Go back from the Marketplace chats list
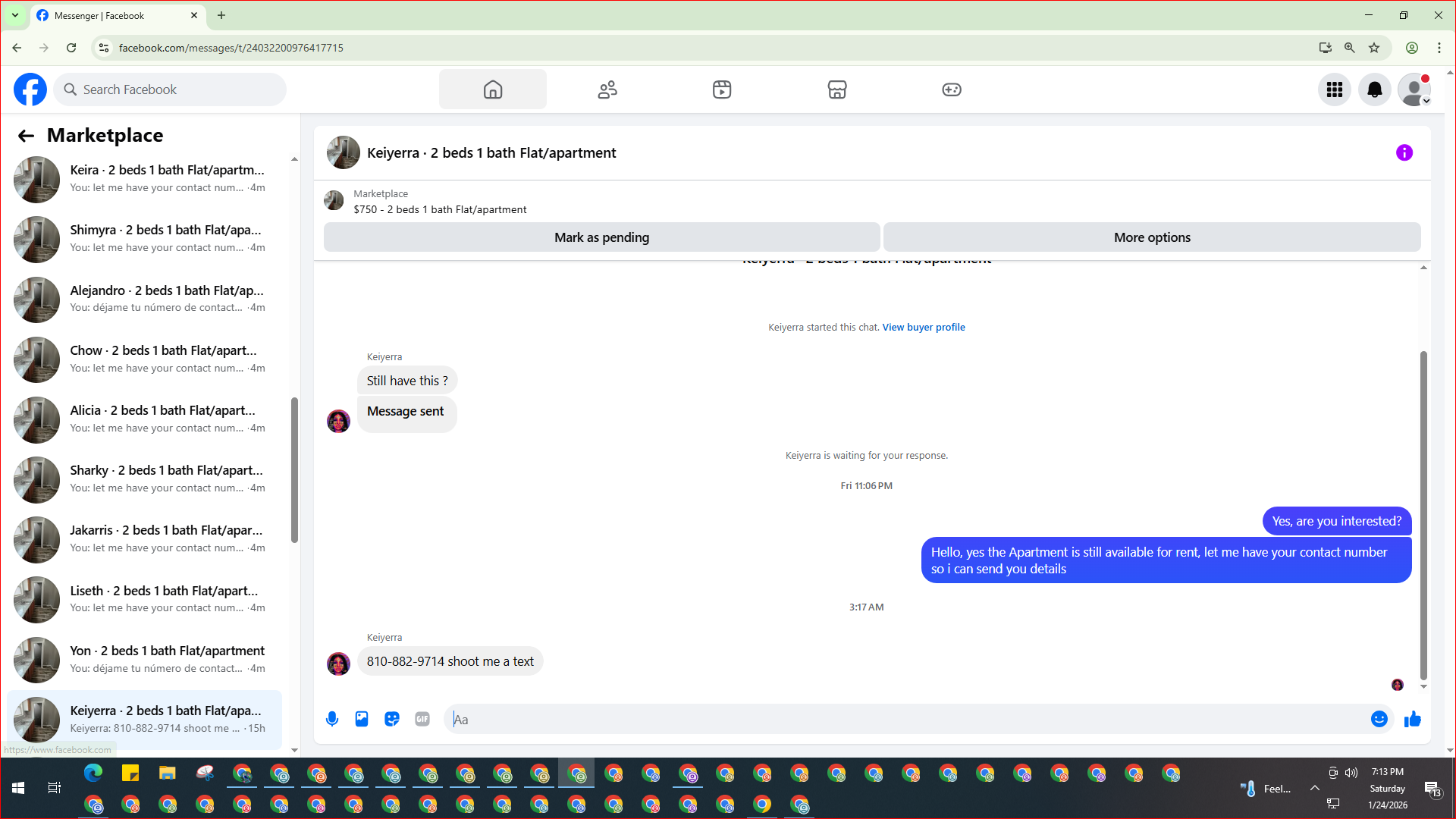The height and width of the screenshot is (819, 1456). [x=26, y=136]
